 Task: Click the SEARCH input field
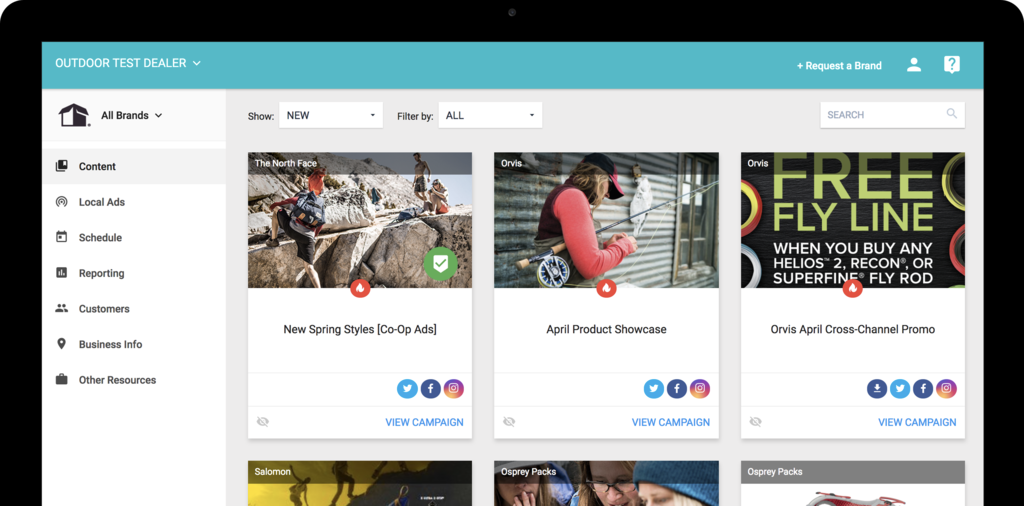892,115
